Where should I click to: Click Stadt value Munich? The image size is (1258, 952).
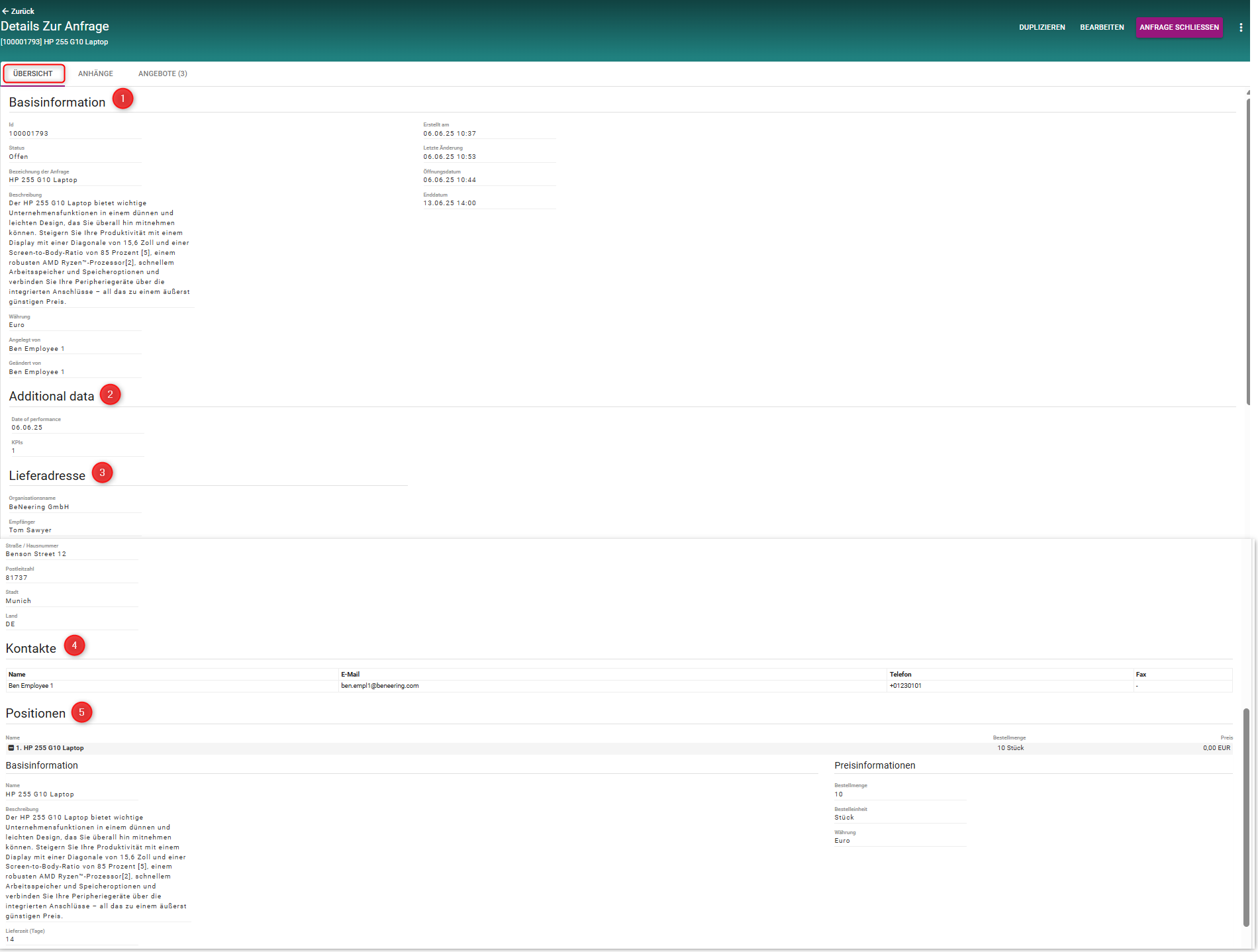point(19,601)
